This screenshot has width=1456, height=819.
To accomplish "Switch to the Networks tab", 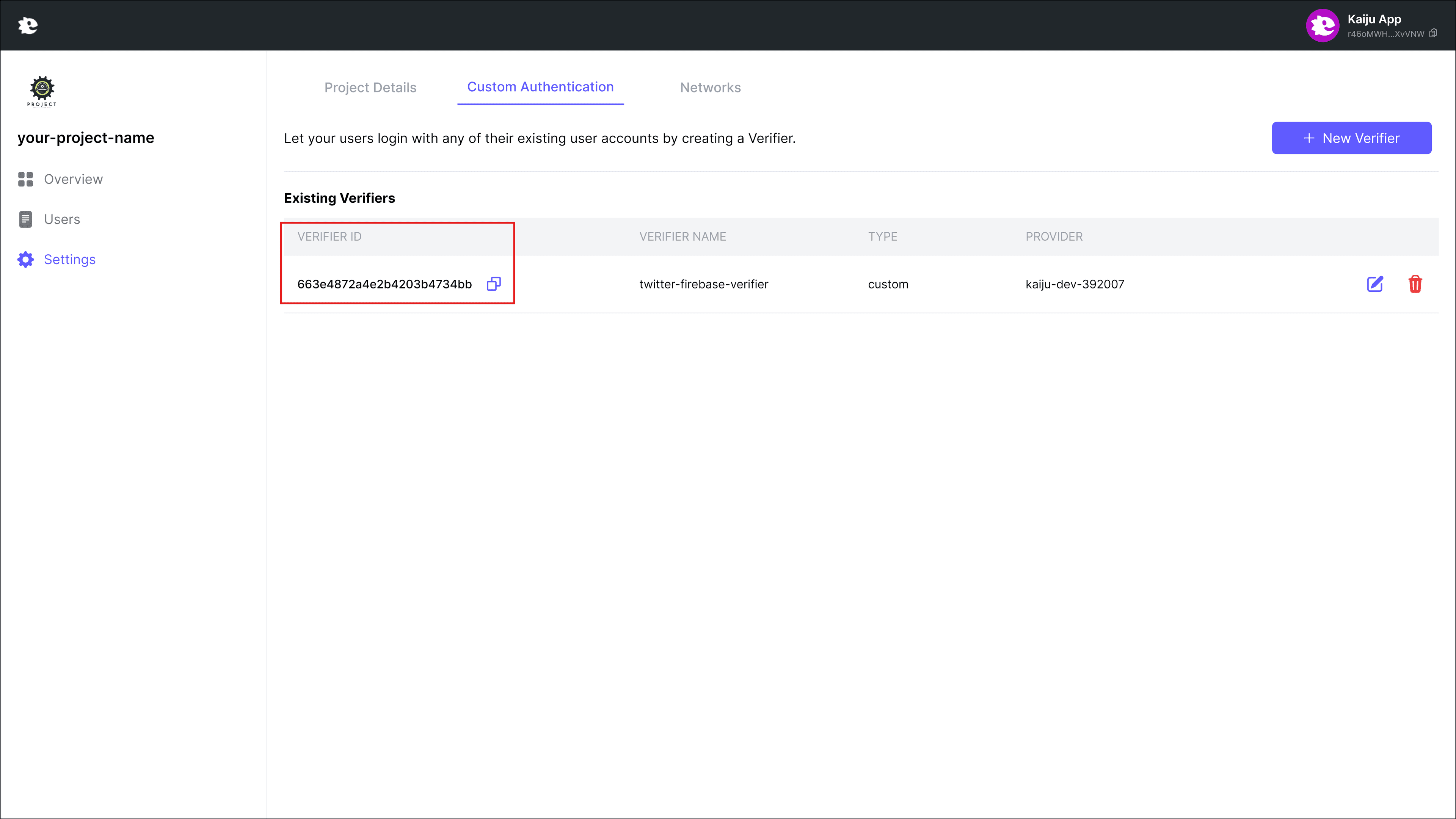I will click(x=710, y=88).
